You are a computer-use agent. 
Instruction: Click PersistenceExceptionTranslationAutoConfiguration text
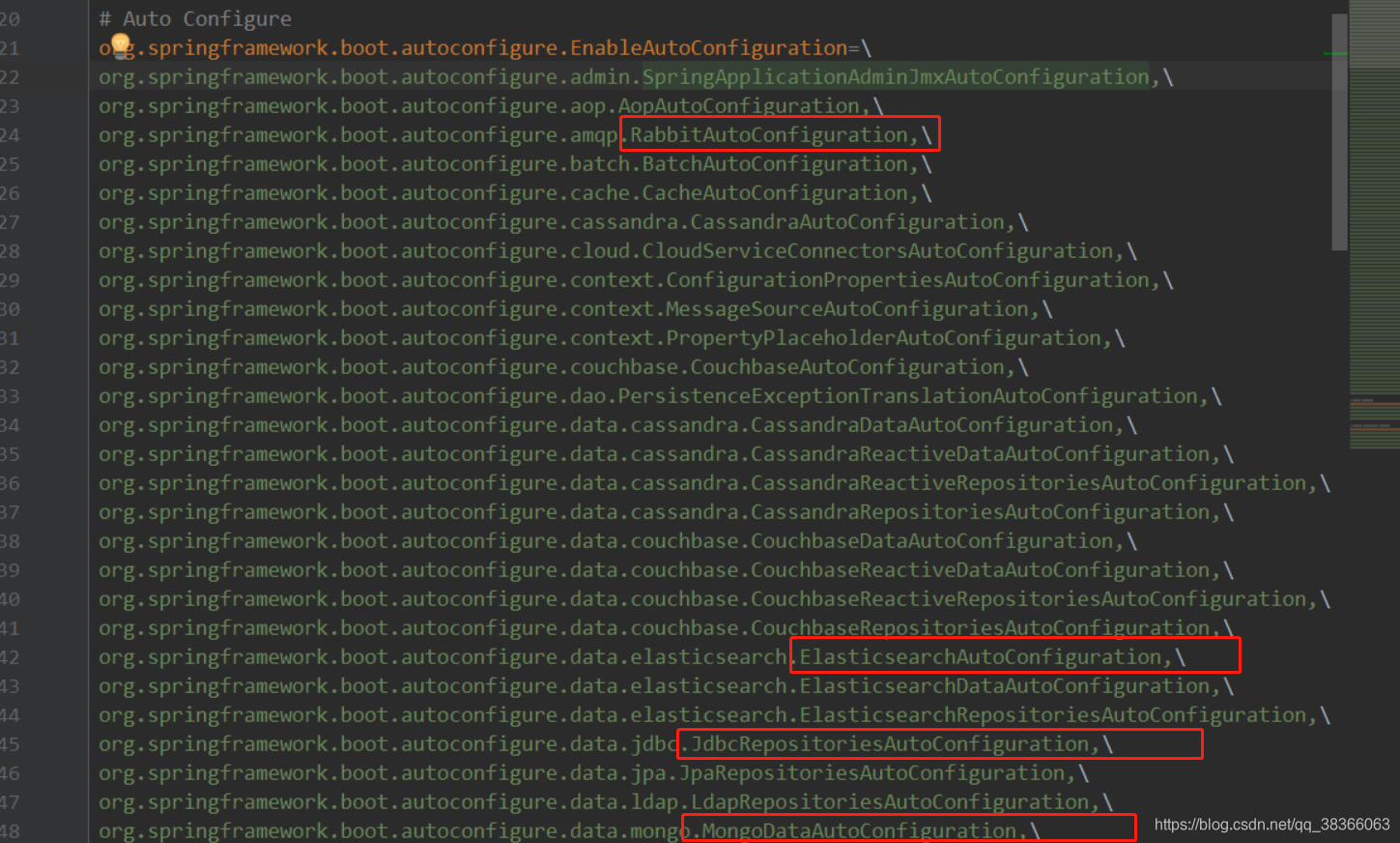pyautogui.click(x=908, y=395)
